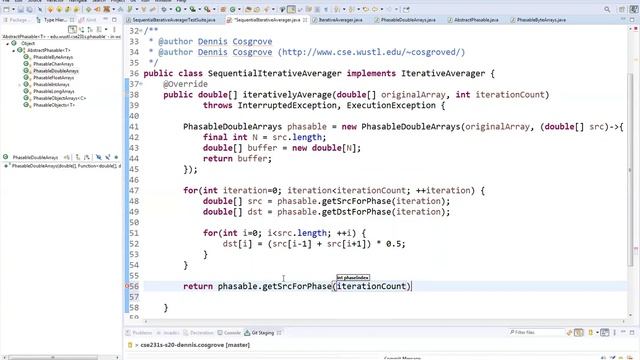
Task: Open the Debug dropdown arrow
Action: pyautogui.click(x=171, y=9)
